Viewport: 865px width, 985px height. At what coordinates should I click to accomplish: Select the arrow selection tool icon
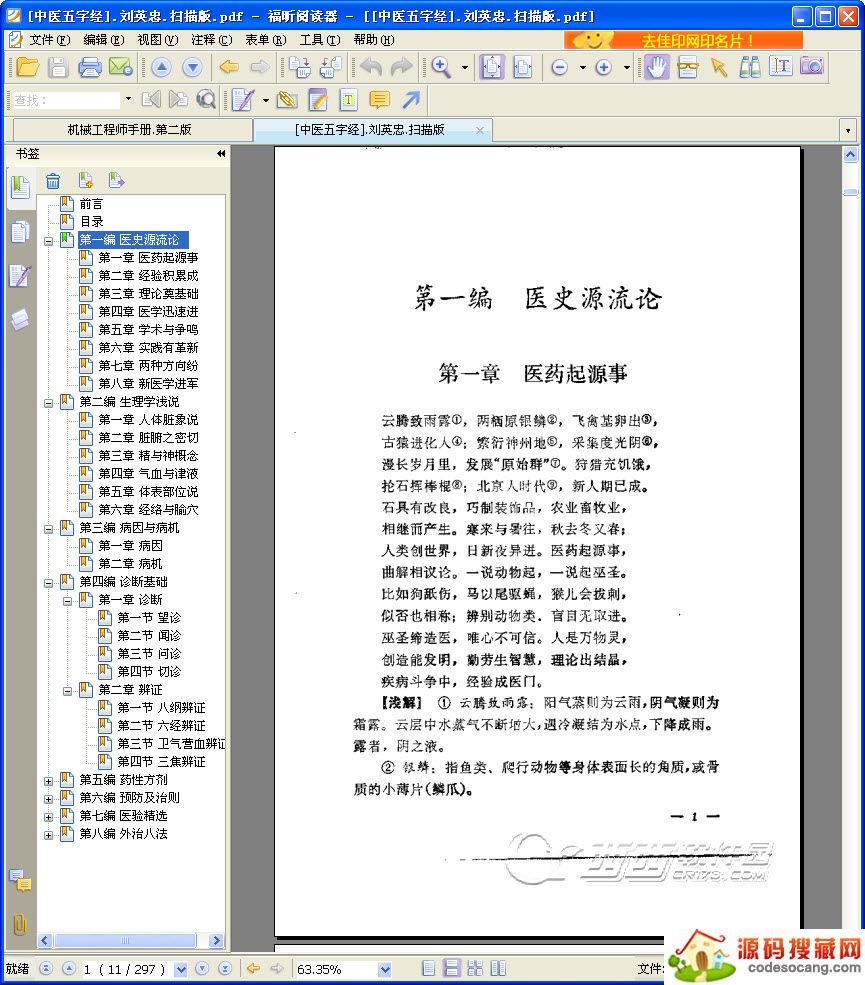tap(719, 67)
